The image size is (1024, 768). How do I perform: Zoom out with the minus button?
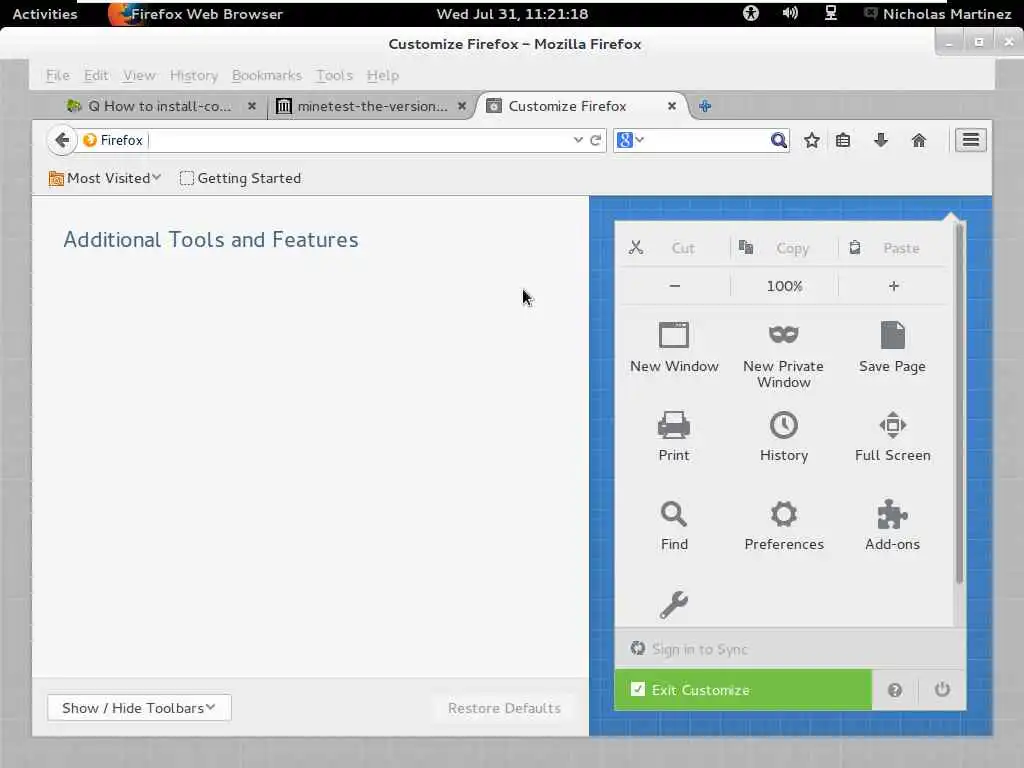point(675,286)
